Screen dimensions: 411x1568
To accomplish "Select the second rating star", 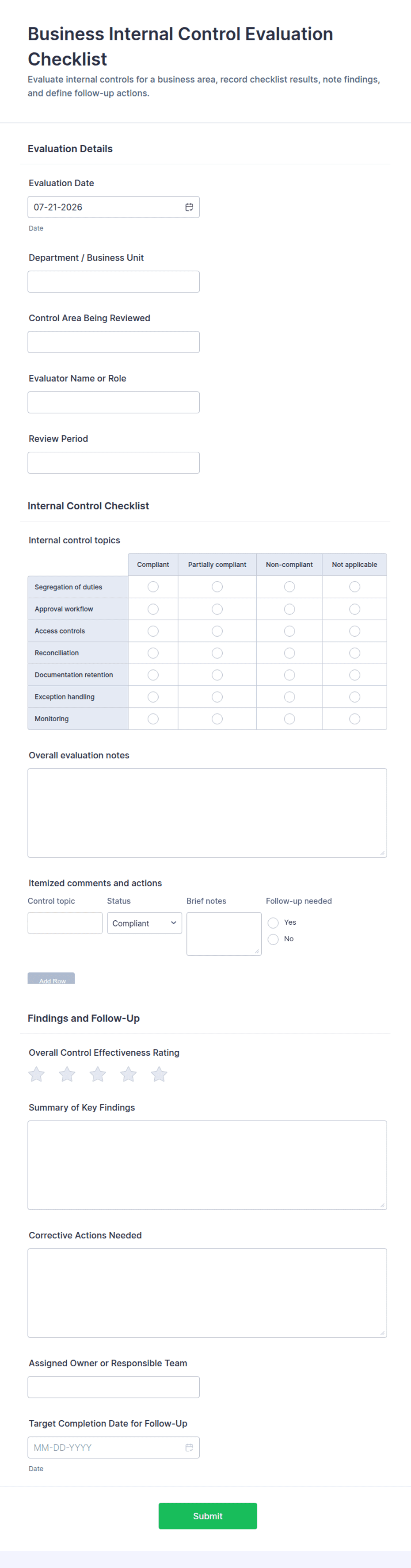I will [67, 1074].
